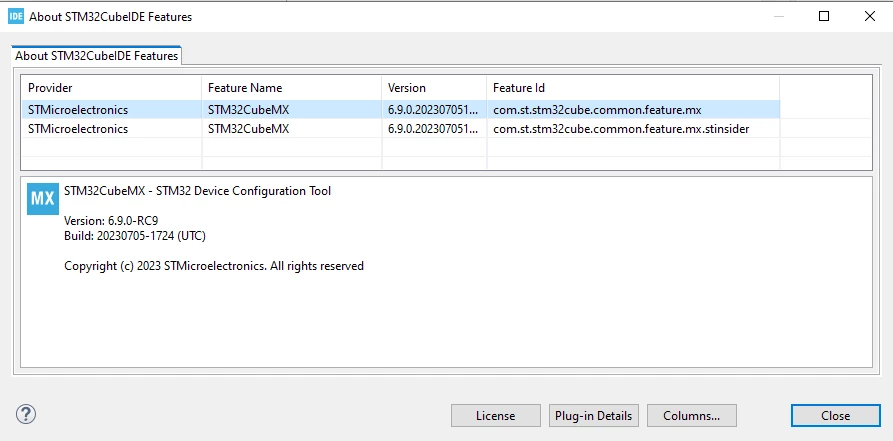893x441 pixels.
Task: Click STMicroelectronics provider in second row
Action: point(78,129)
